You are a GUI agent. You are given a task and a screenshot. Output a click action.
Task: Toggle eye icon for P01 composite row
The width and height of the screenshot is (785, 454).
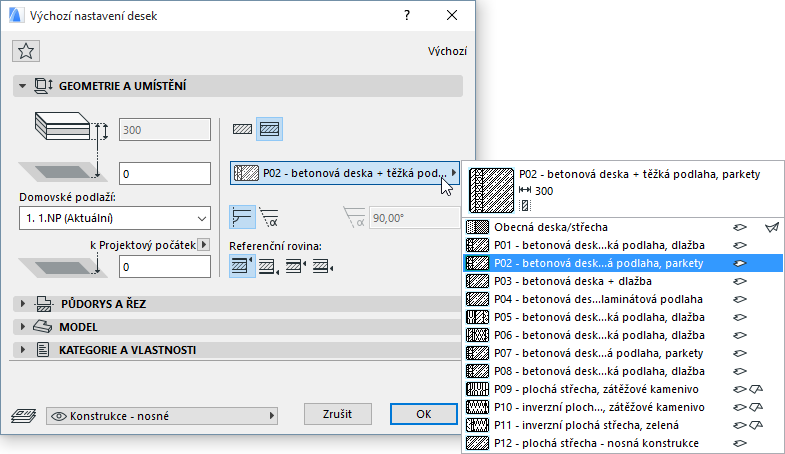tap(741, 245)
